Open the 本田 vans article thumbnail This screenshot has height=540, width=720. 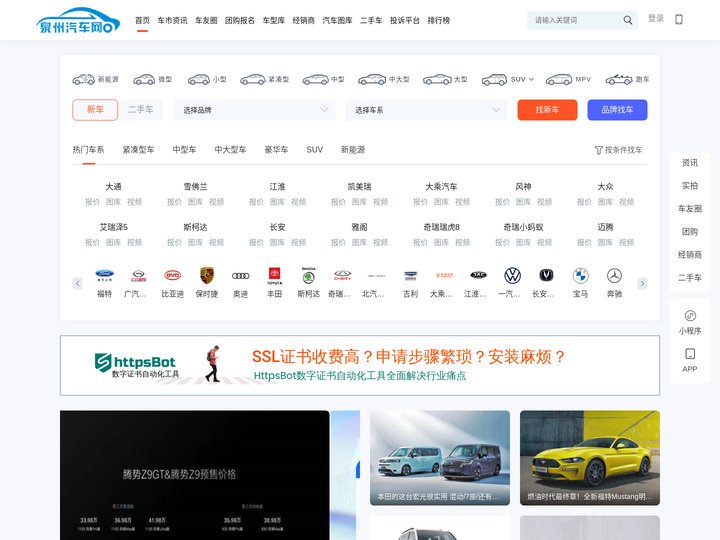[x=440, y=458]
